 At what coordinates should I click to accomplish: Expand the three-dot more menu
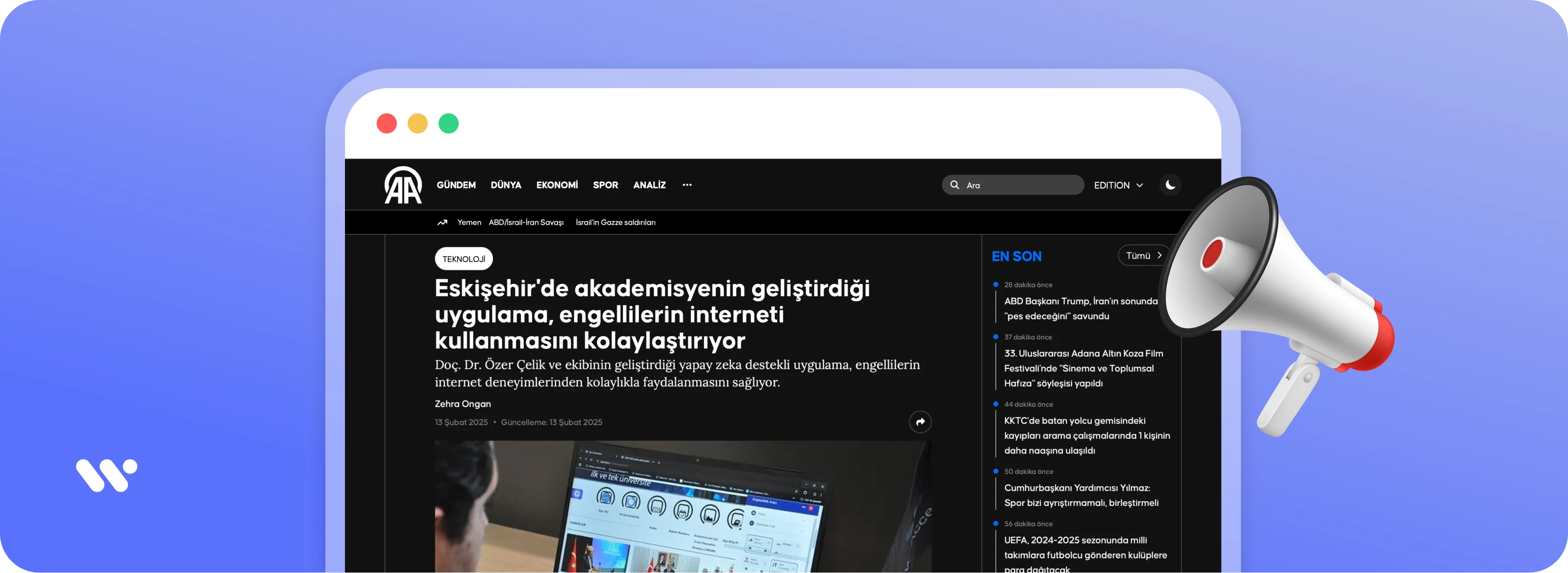tap(687, 185)
